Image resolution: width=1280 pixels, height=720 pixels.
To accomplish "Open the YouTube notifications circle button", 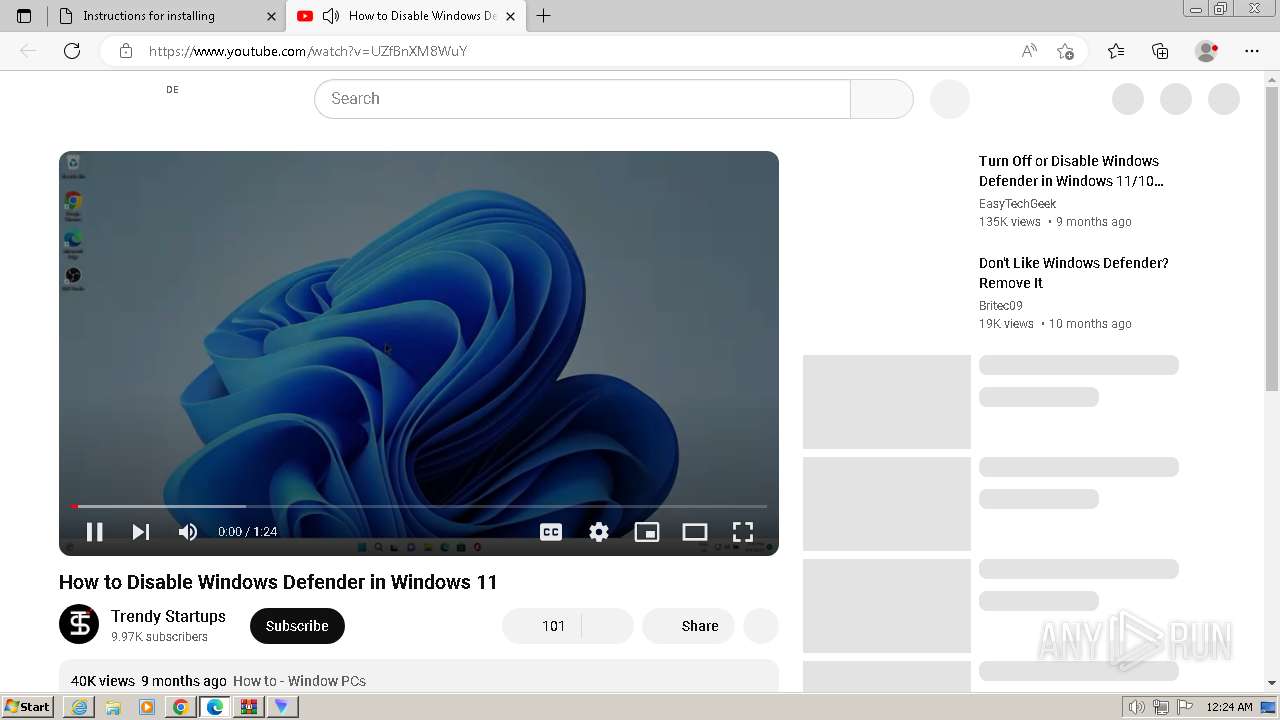I will (1176, 99).
